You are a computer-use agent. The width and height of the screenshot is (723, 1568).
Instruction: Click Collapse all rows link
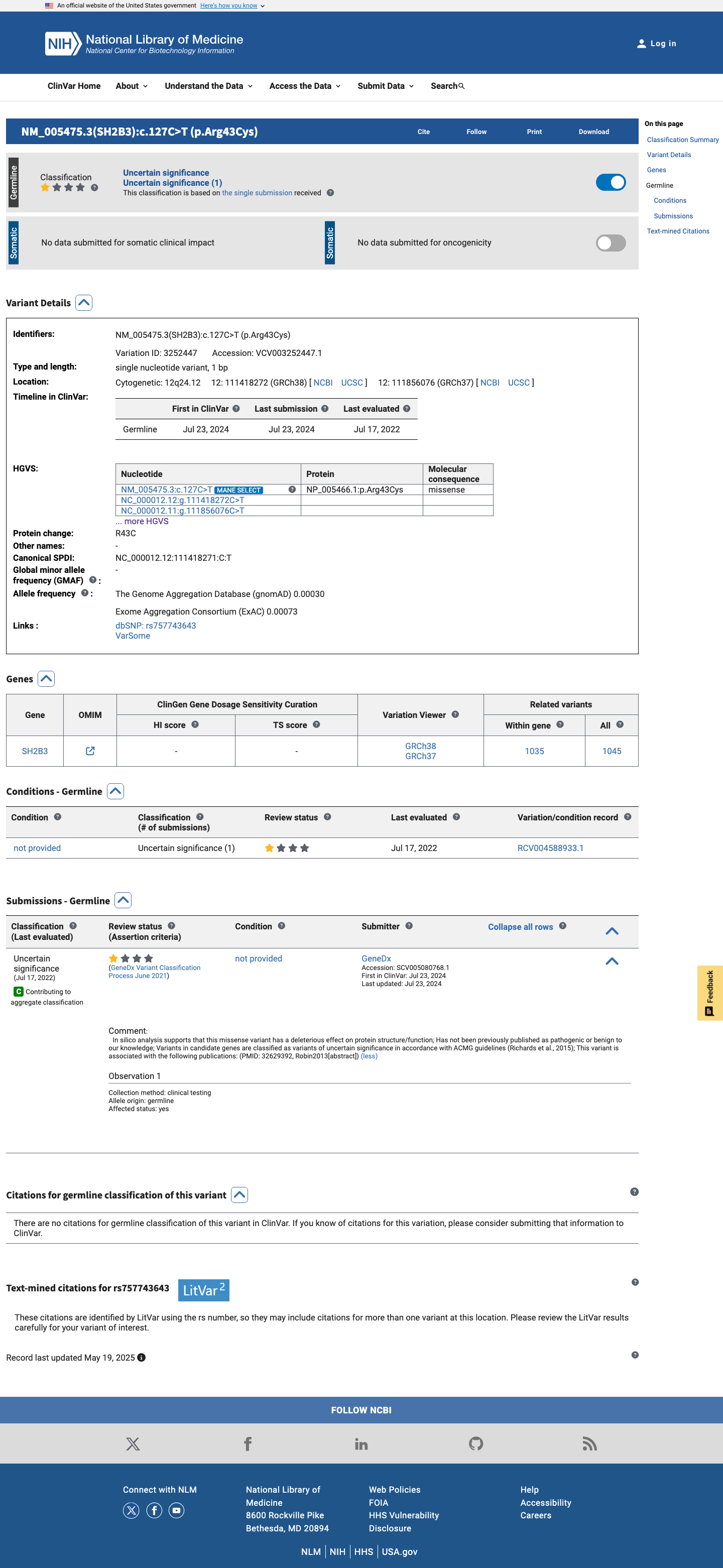(x=520, y=926)
